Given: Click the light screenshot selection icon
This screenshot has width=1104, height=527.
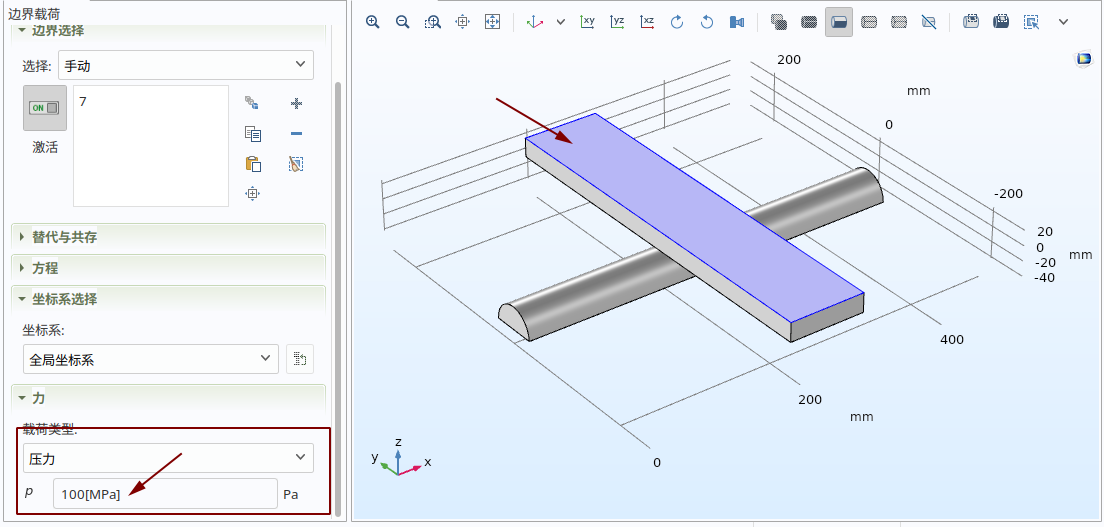Looking at the screenshot, I should point(971,22).
